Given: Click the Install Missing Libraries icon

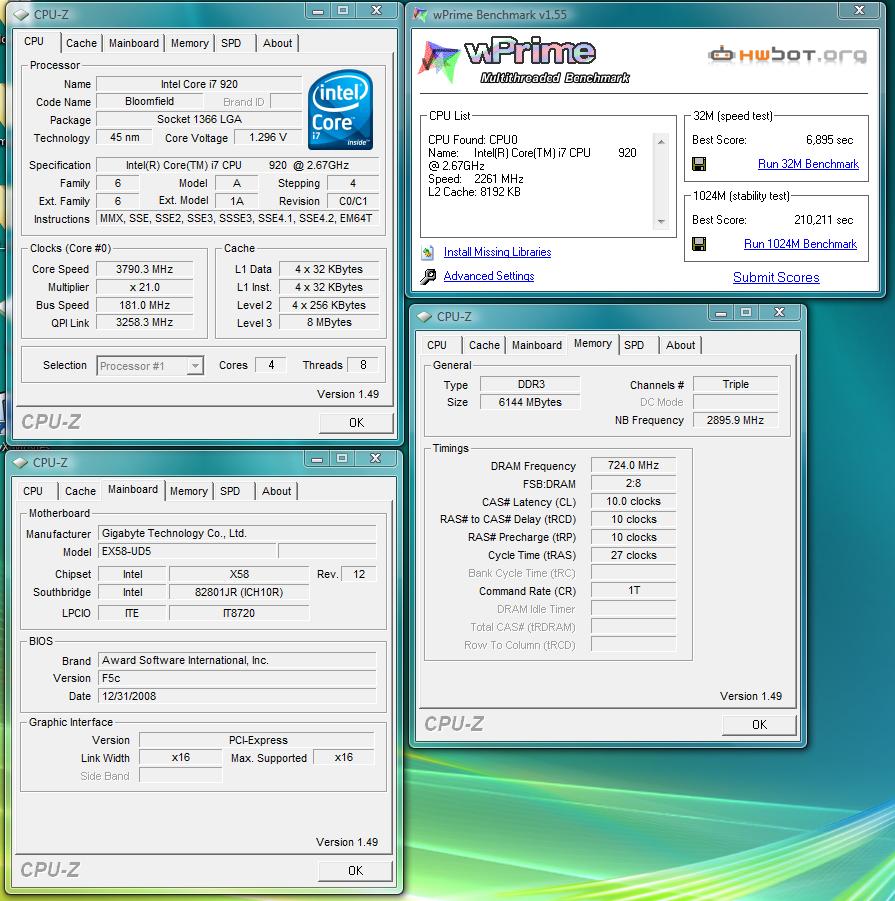Looking at the screenshot, I should tap(427, 252).
